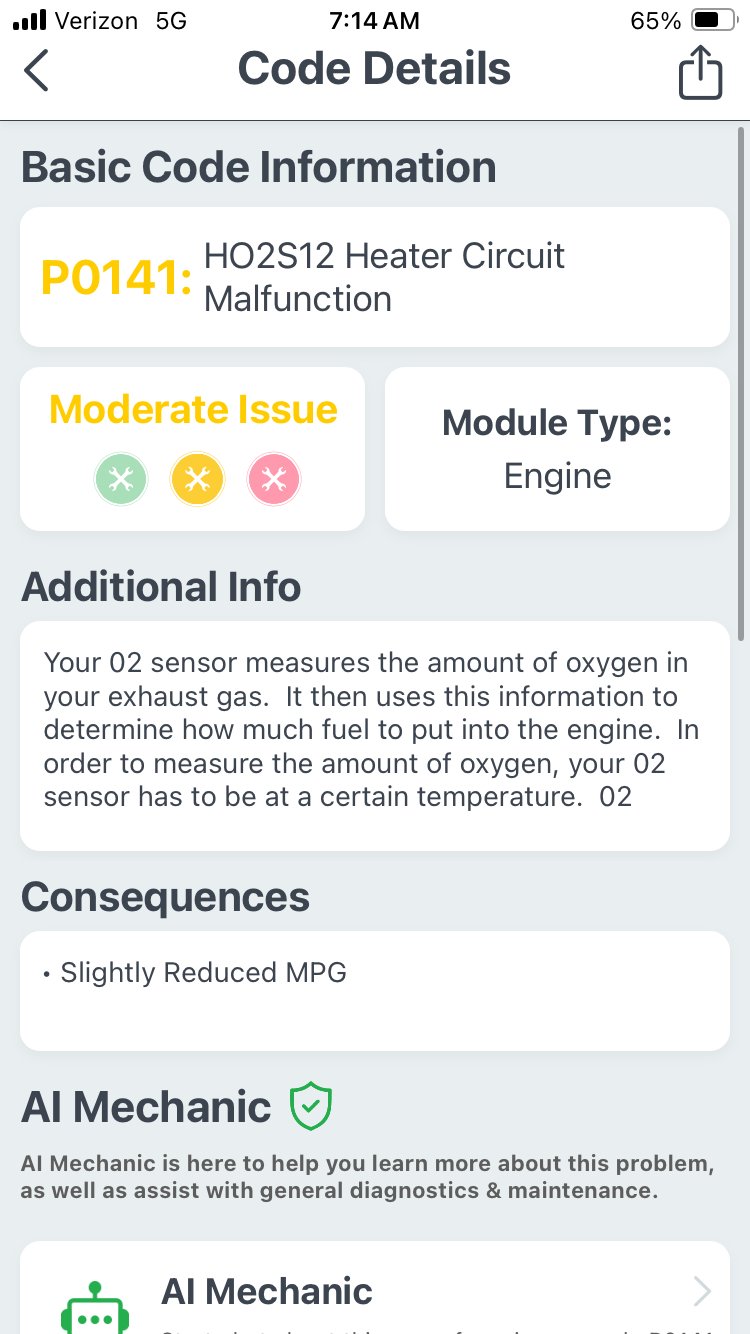The height and width of the screenshot is (1334, 750).
Task: Select the Module Type Engine card
Action: tap(557, 449)
